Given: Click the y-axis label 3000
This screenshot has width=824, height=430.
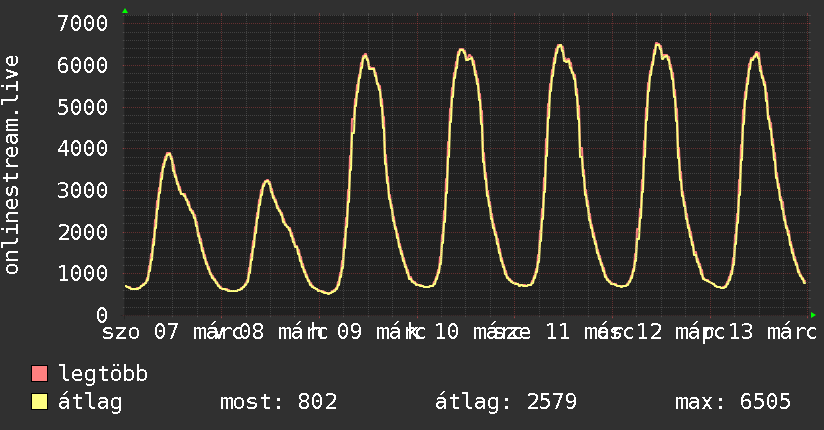Looking at the screenshot, I should click(83, 190).
